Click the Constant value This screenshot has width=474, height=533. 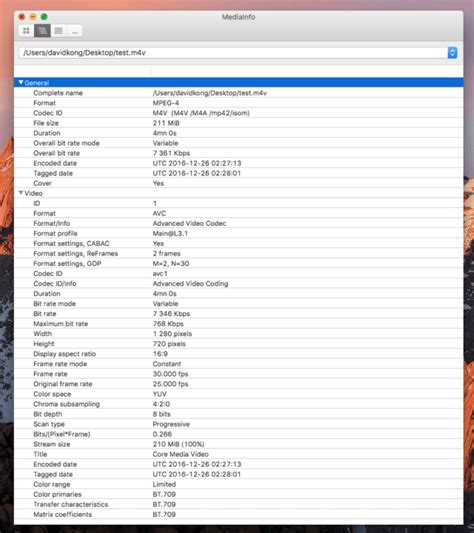pyautogui.click(x=167, y=364)
